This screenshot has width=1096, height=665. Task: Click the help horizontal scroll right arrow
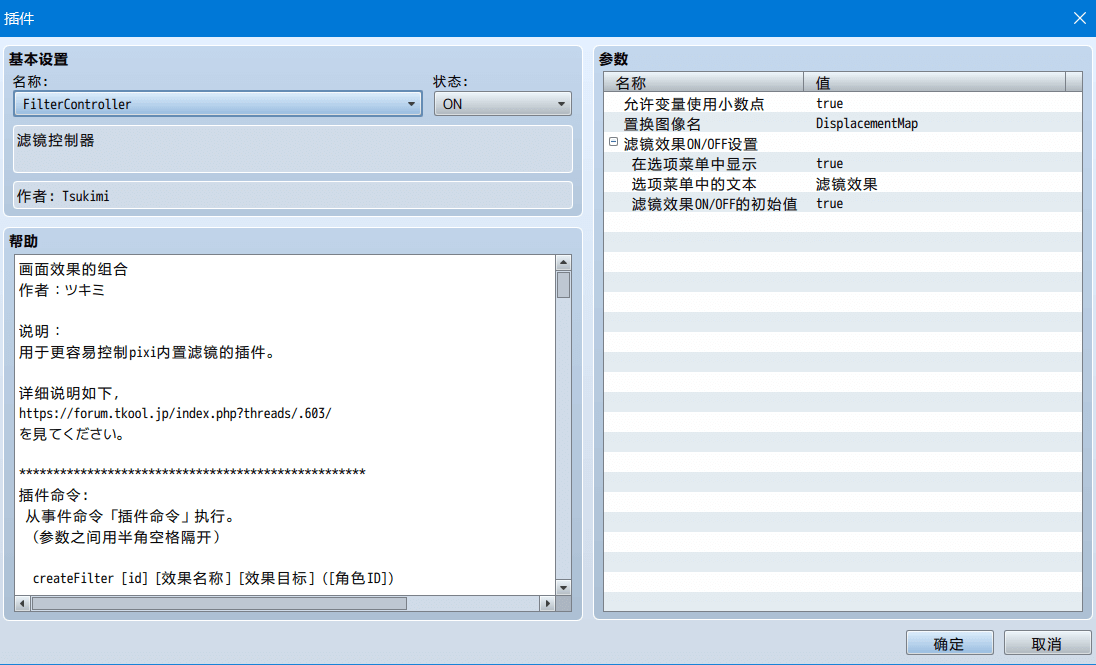[547, 603]
